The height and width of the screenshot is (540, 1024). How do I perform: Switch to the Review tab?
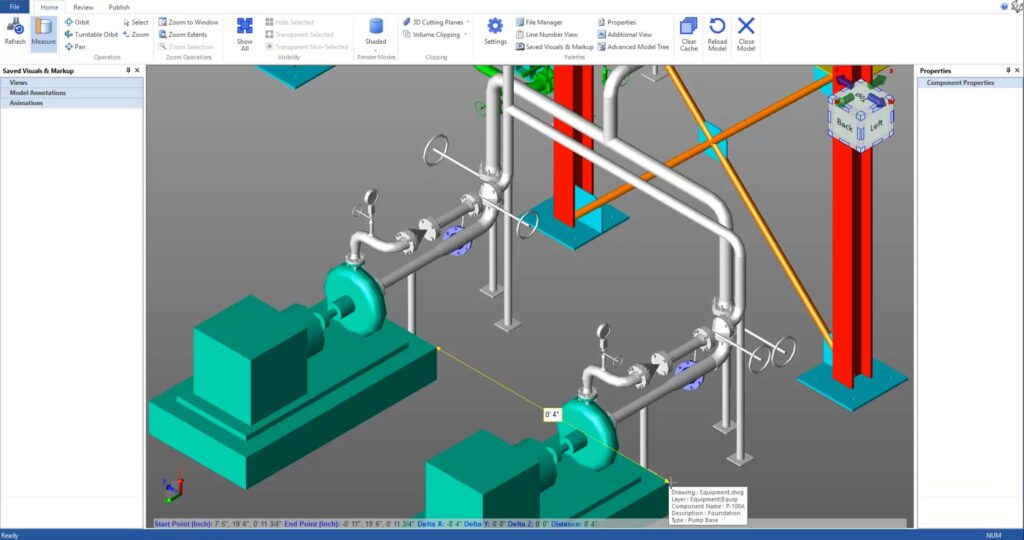pyautogui.click(x=83, y=7)
